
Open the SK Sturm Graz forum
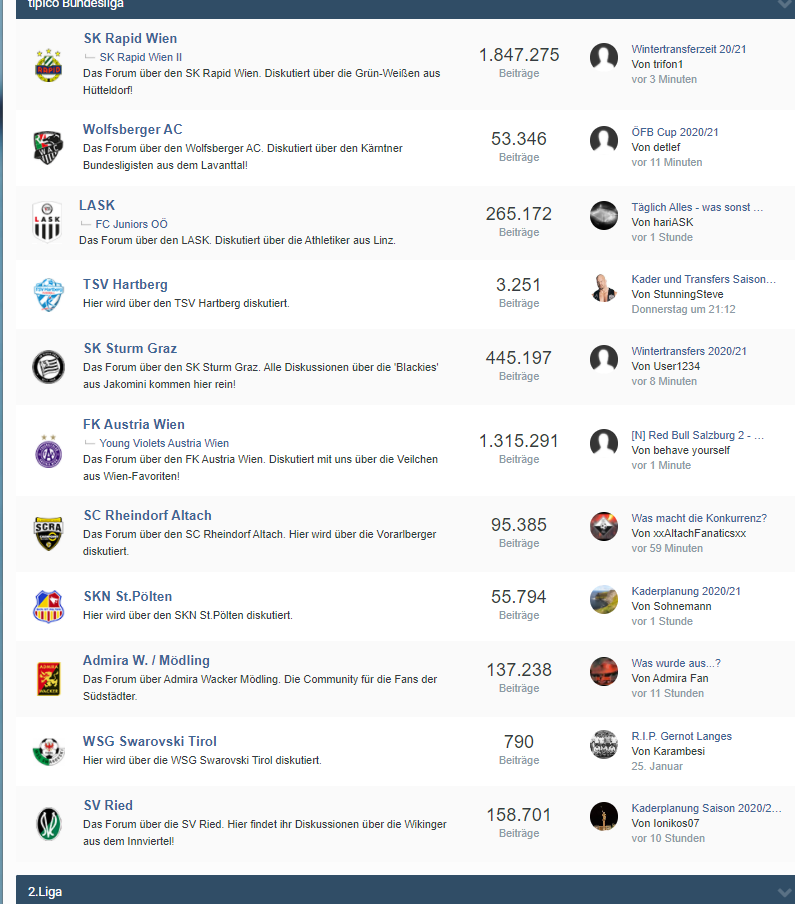(x=130, y=348)
